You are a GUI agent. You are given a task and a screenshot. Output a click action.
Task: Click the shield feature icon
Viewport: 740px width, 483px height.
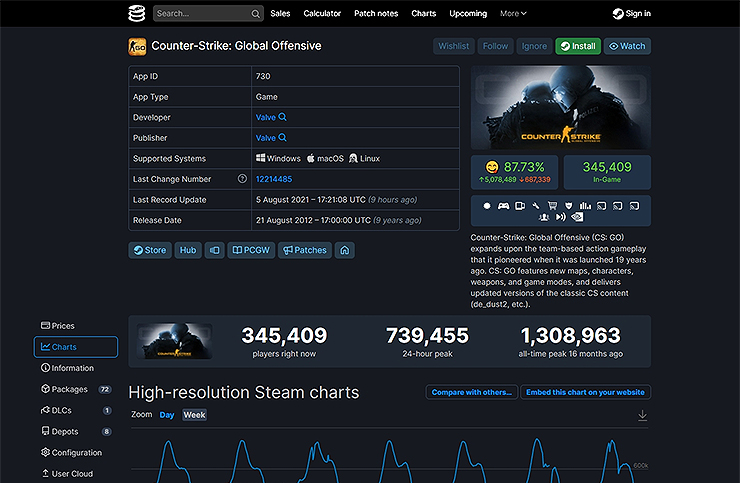(x=569, y=206)
